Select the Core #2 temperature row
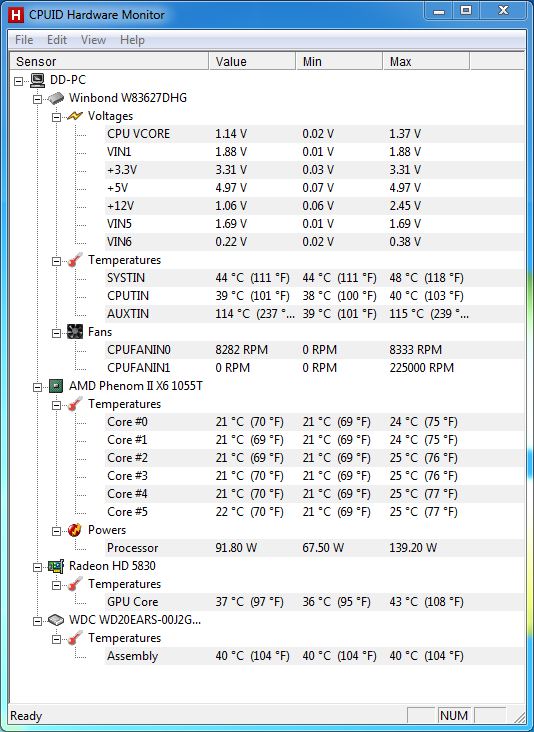 (314, 458)
